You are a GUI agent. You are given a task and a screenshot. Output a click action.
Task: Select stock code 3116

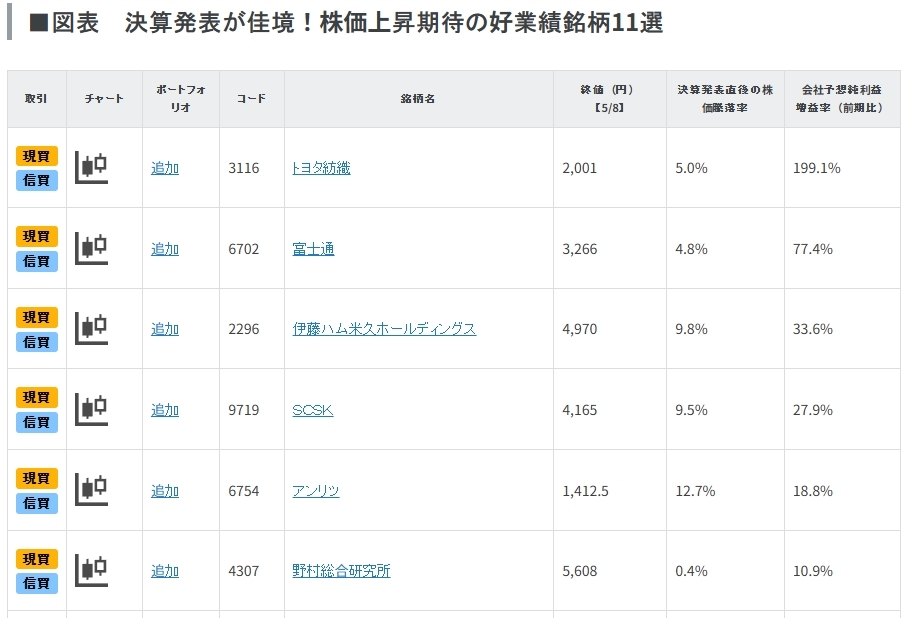(x=244, y=168)
